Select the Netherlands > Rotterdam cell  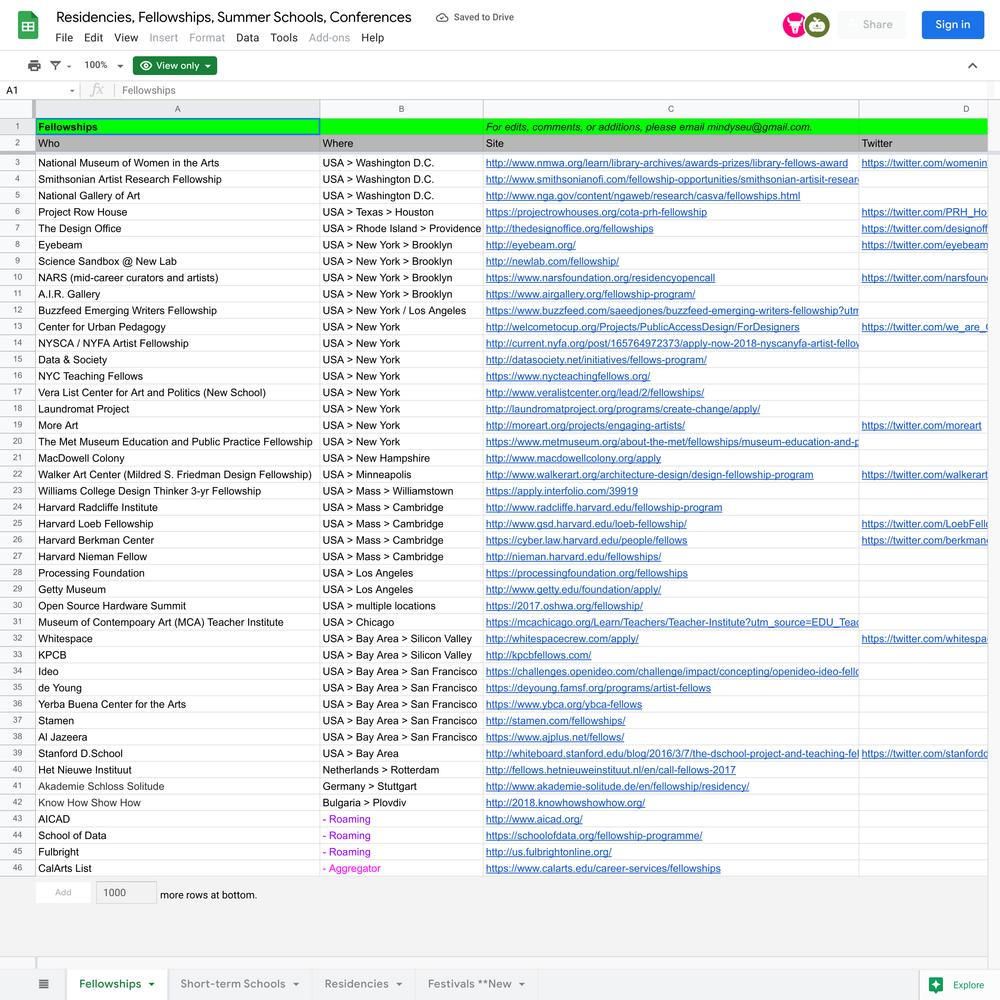[x=401, y=770]
